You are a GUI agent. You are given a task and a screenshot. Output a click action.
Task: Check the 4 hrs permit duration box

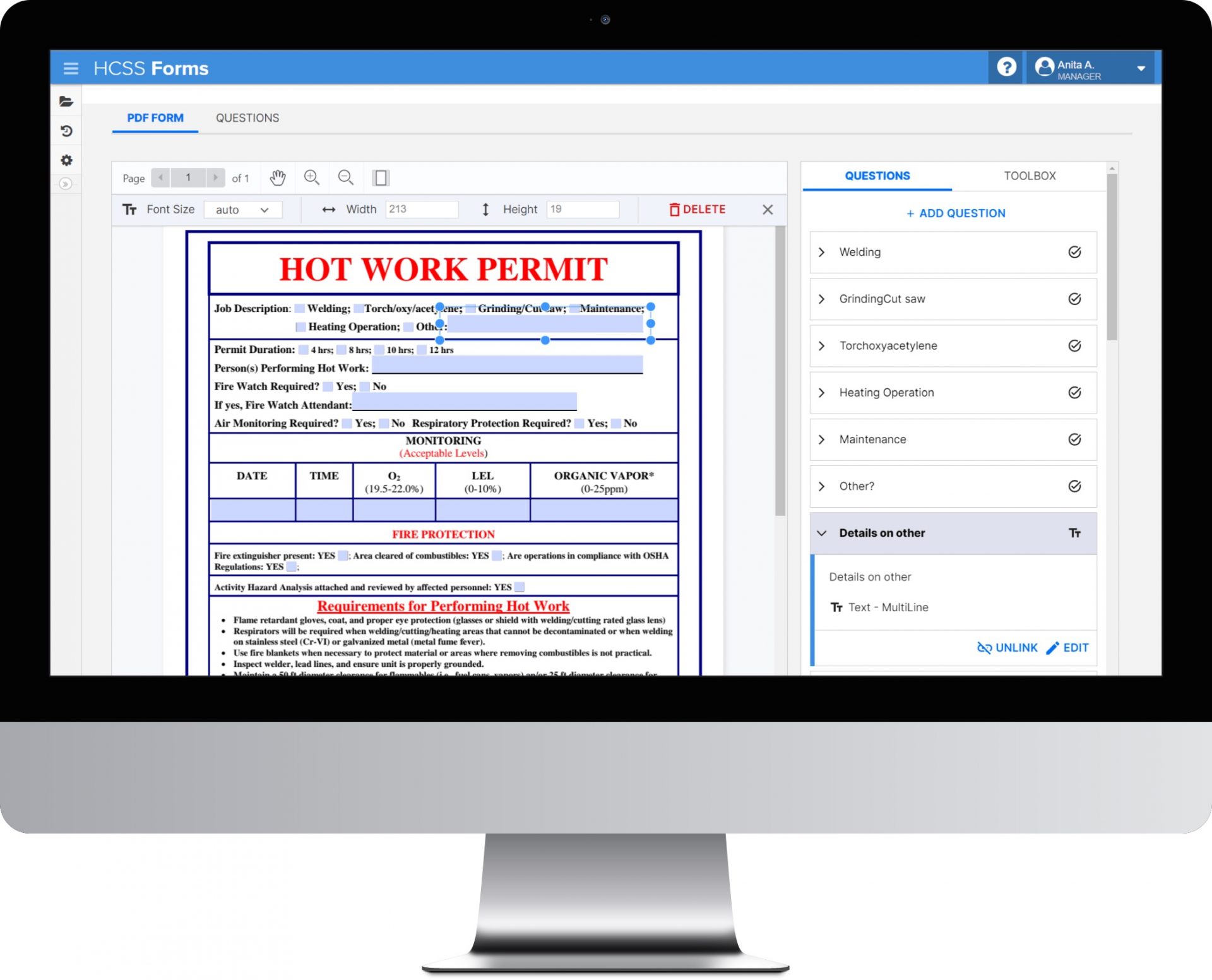pyautogui.click(x=304, y=350)
